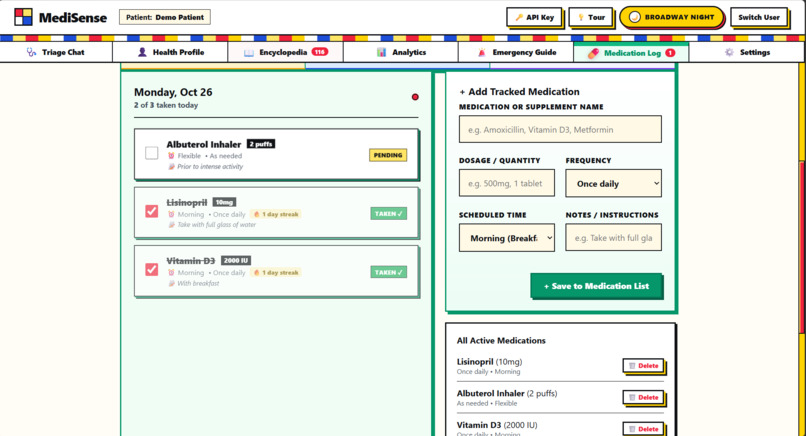Switch to the Triage Chat tab

click(x=56, y=52)
